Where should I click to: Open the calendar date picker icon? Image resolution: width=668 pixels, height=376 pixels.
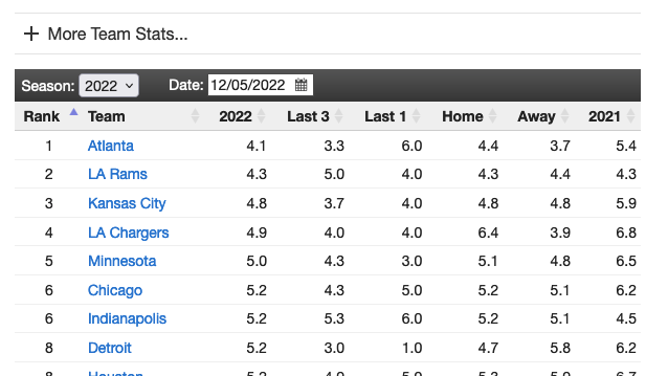pos(301,85)
